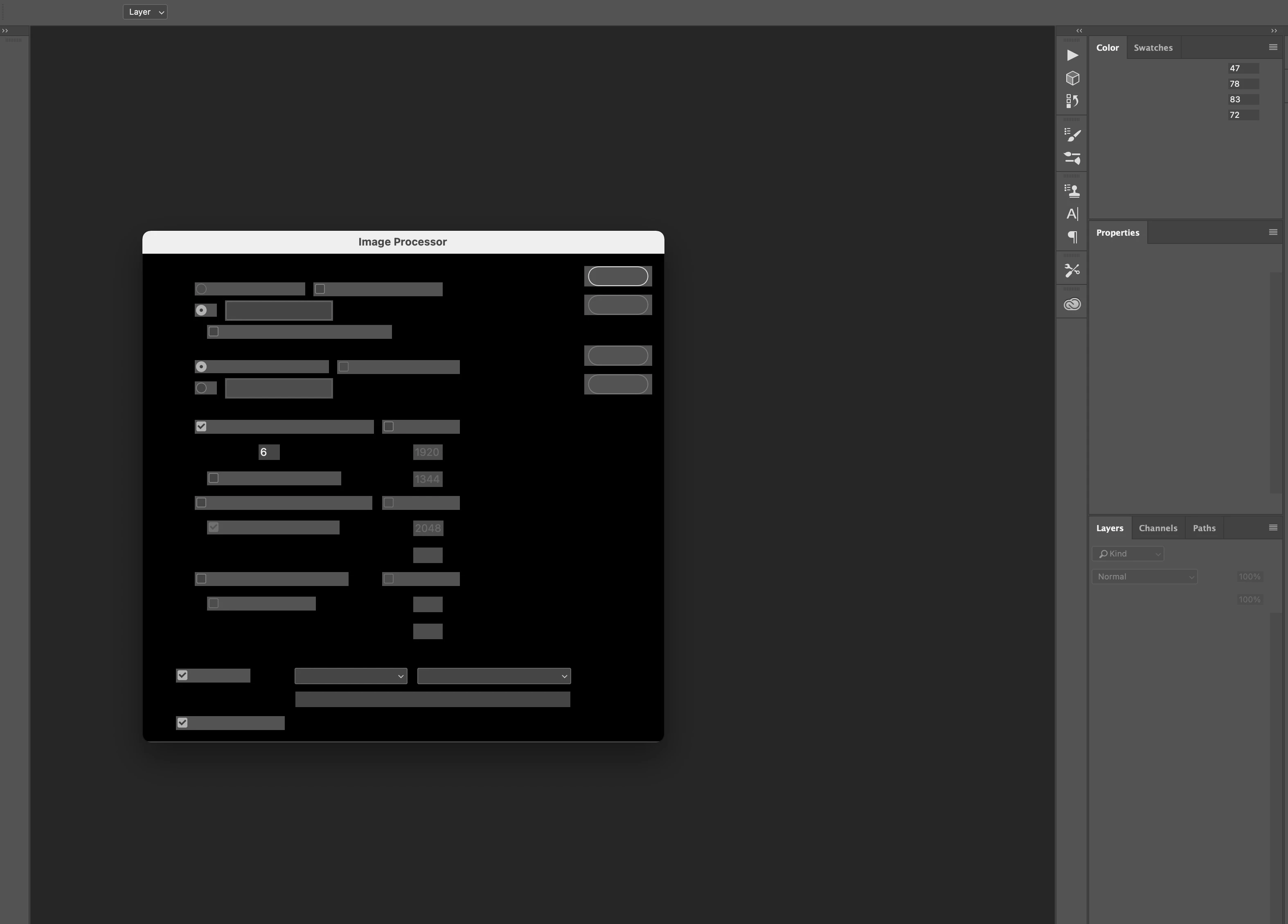Open the Brush Settings panel icon

1072,135
